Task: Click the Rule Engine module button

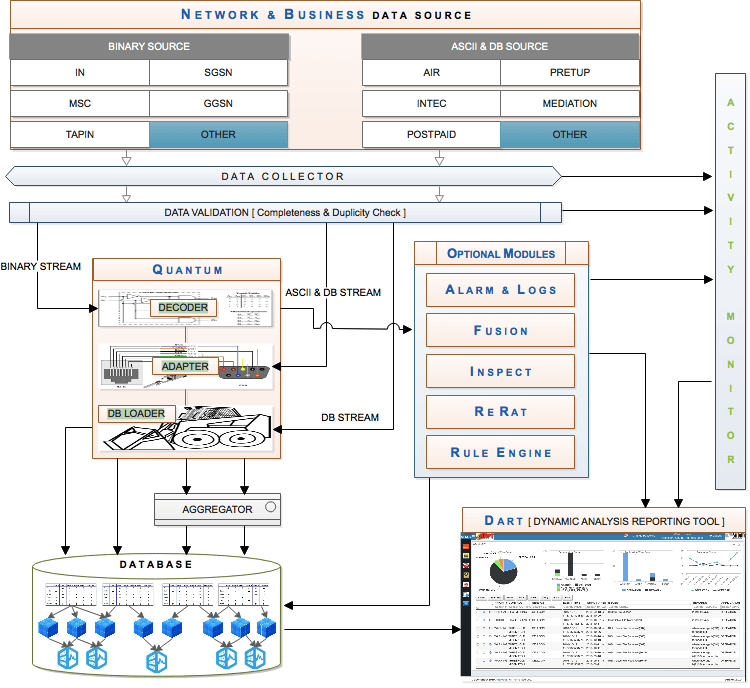Action: tap(500, 452)
